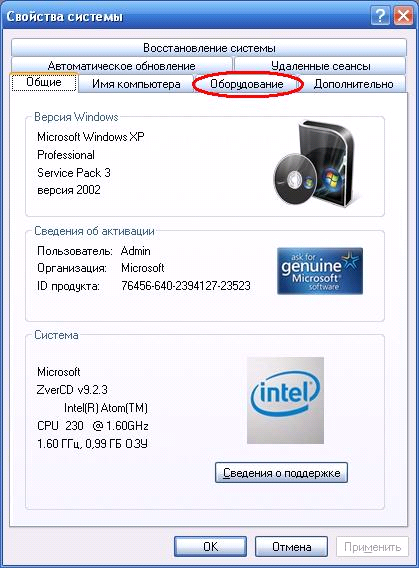Click the Intel logo image
This screenshot has width=420, height=568.
click(x=285, y=400)
